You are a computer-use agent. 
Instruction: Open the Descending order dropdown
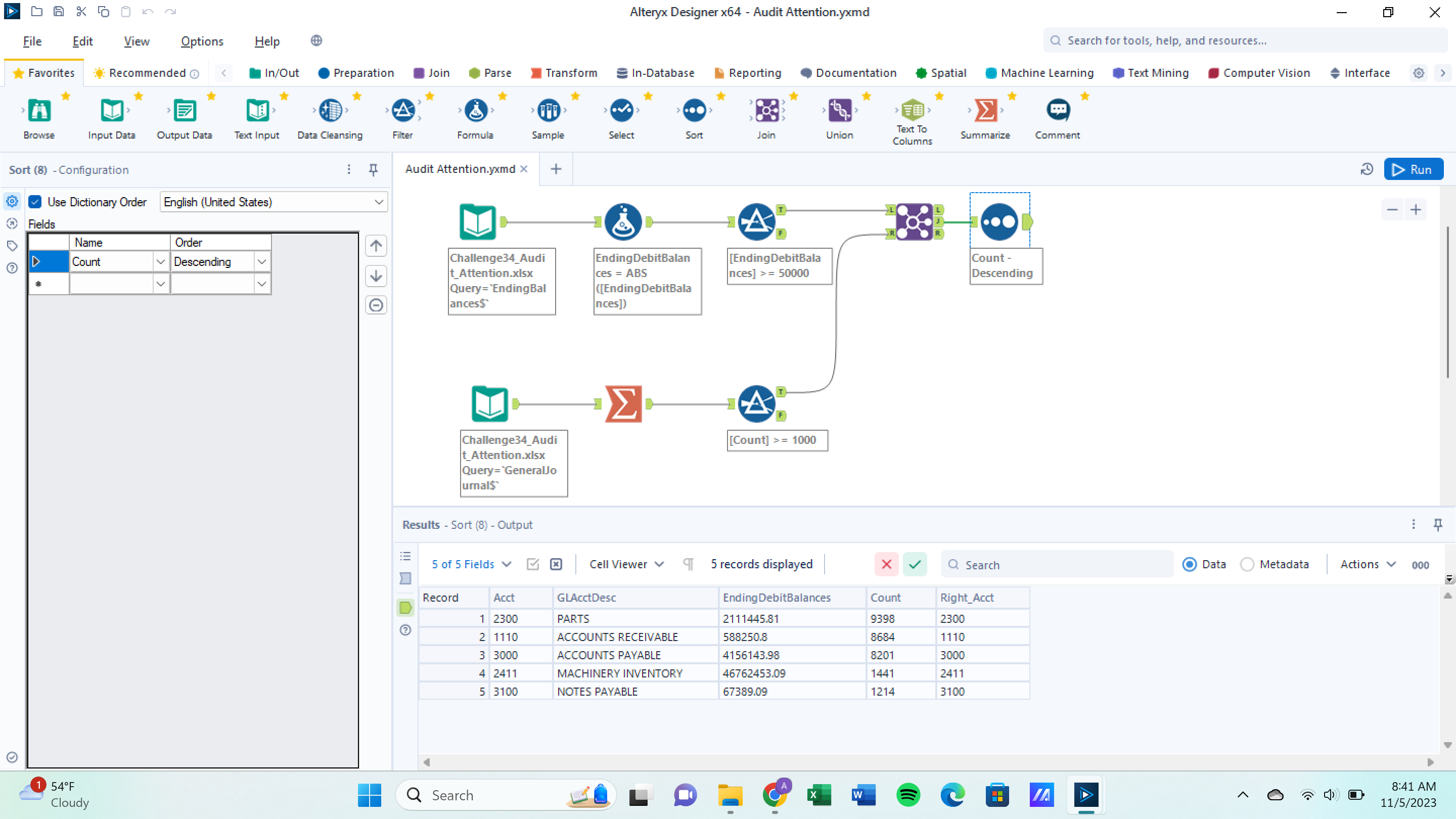(262, 262)
